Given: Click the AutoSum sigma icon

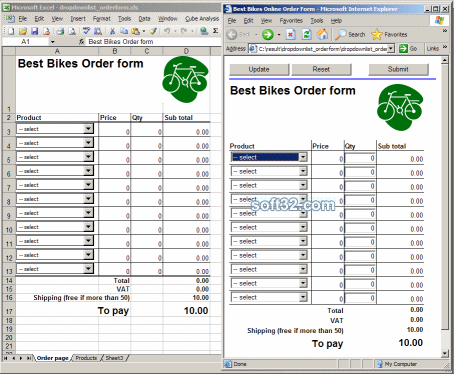Looking at the screenshot, I should (x=216, y=31).
